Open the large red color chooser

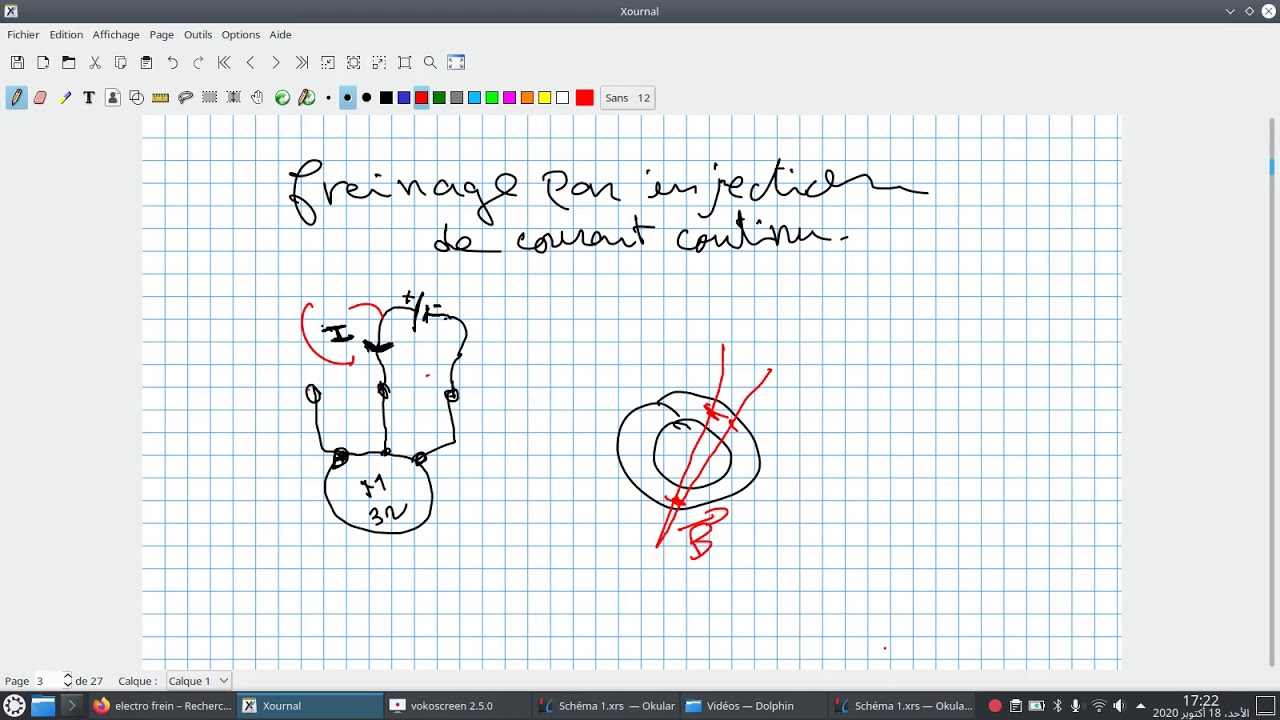tap(585, 97)
